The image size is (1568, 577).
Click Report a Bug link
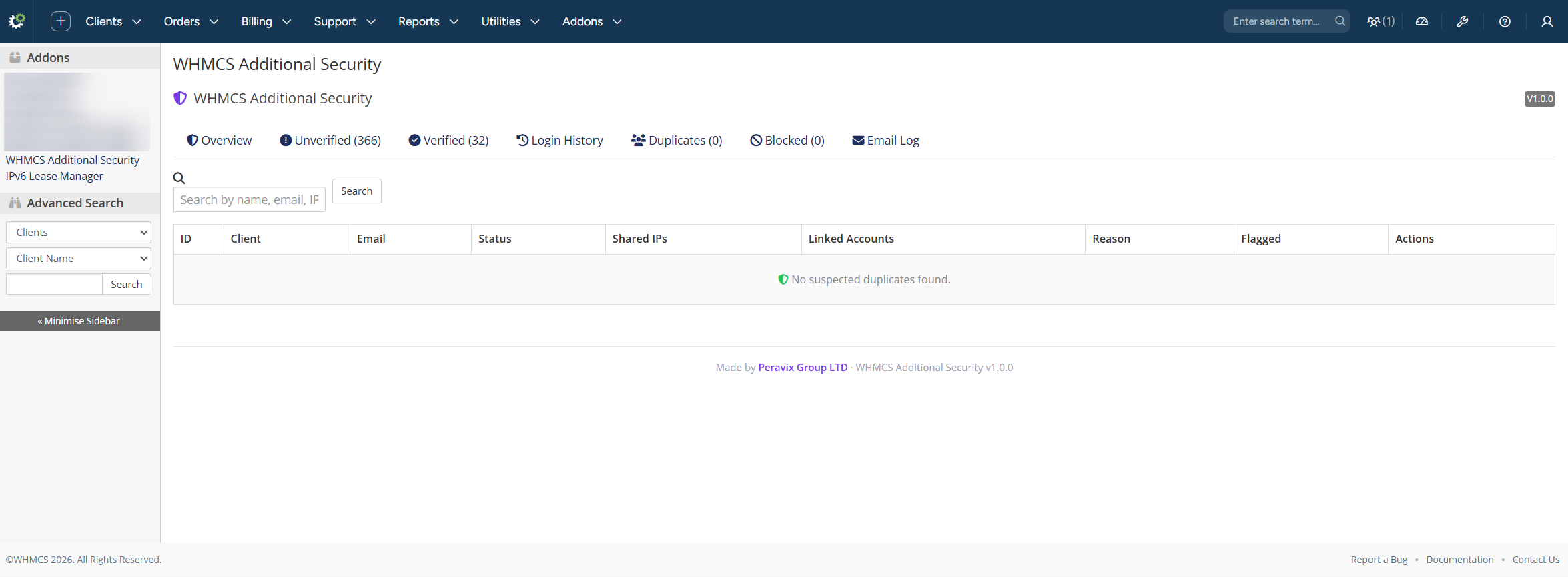coord(1379,560)
